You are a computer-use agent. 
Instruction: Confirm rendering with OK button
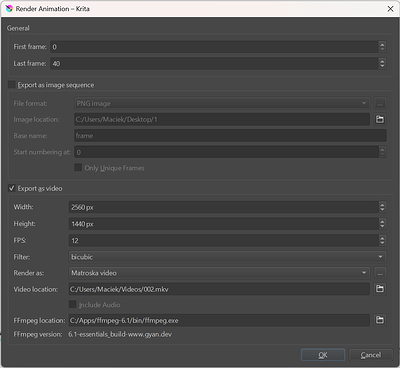click(x=323, y=355)
